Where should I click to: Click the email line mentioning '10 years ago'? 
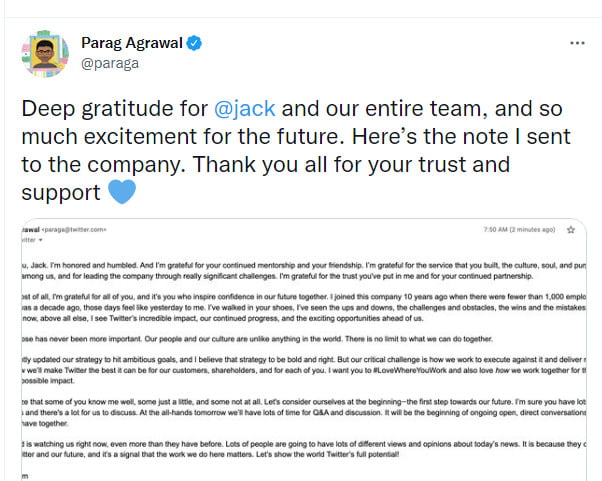300,296
